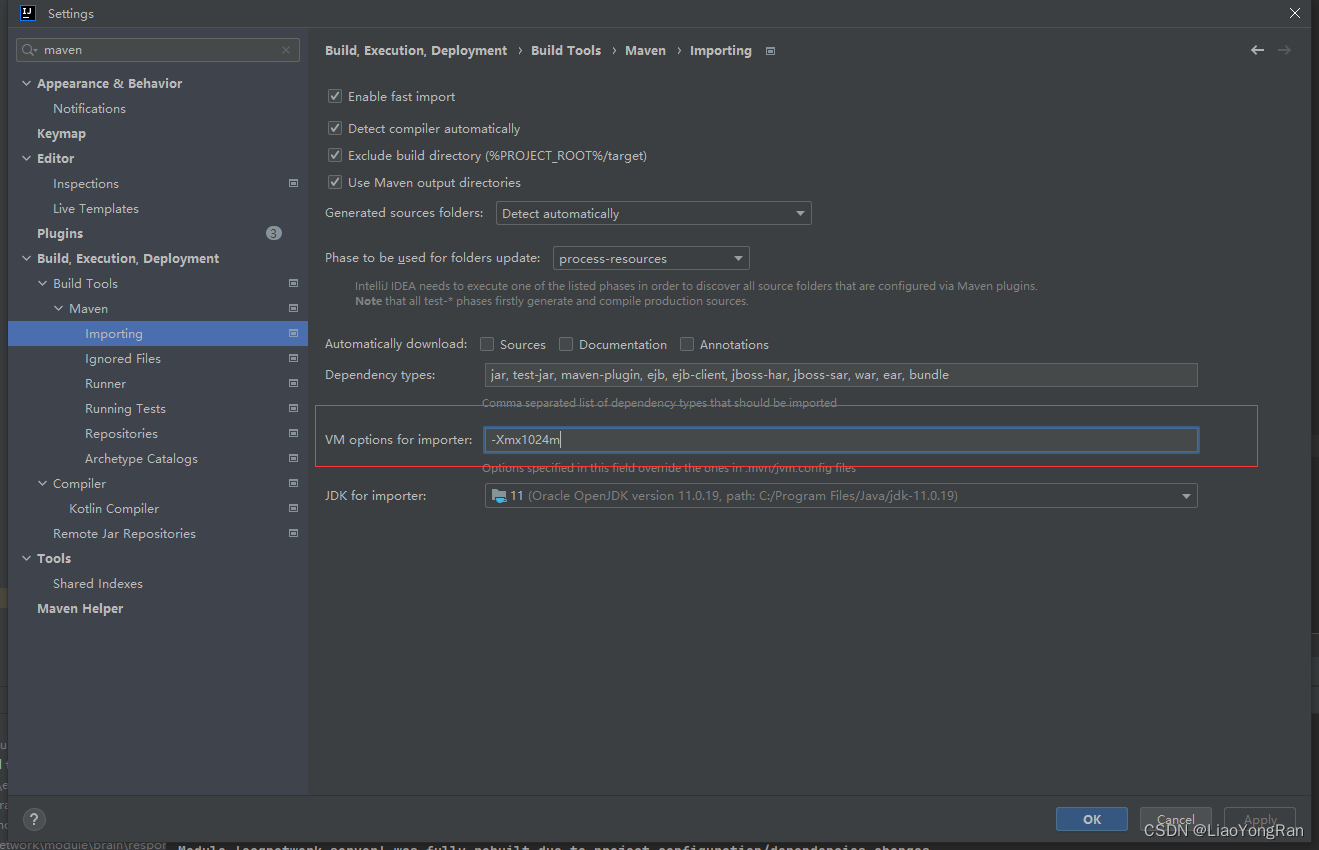Viewport: 1319px width, 850px height.
Task: Open the Plugins settings page
Action: pyautogui.click(x=60, y=234)
